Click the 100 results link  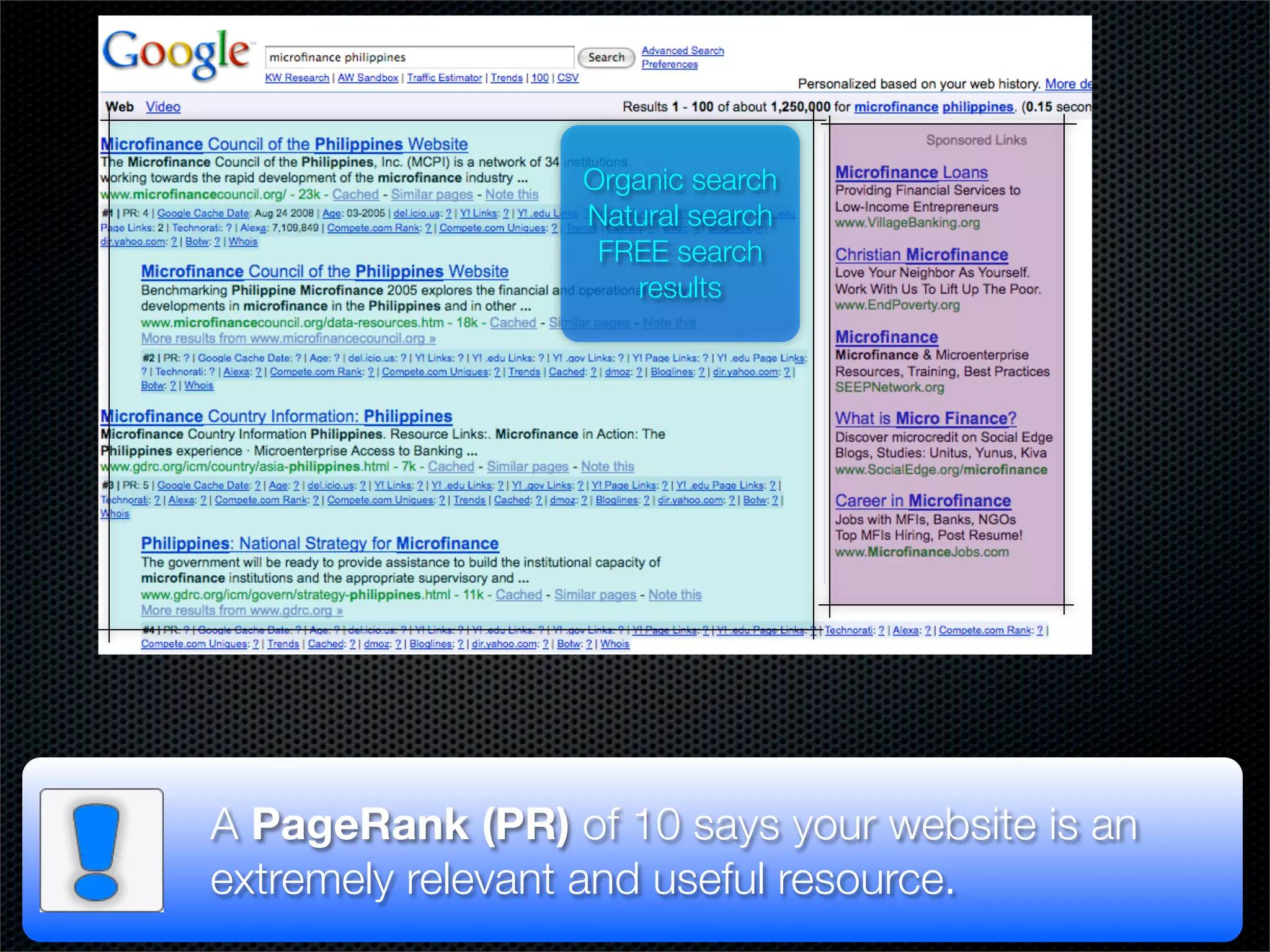(540, 77)
